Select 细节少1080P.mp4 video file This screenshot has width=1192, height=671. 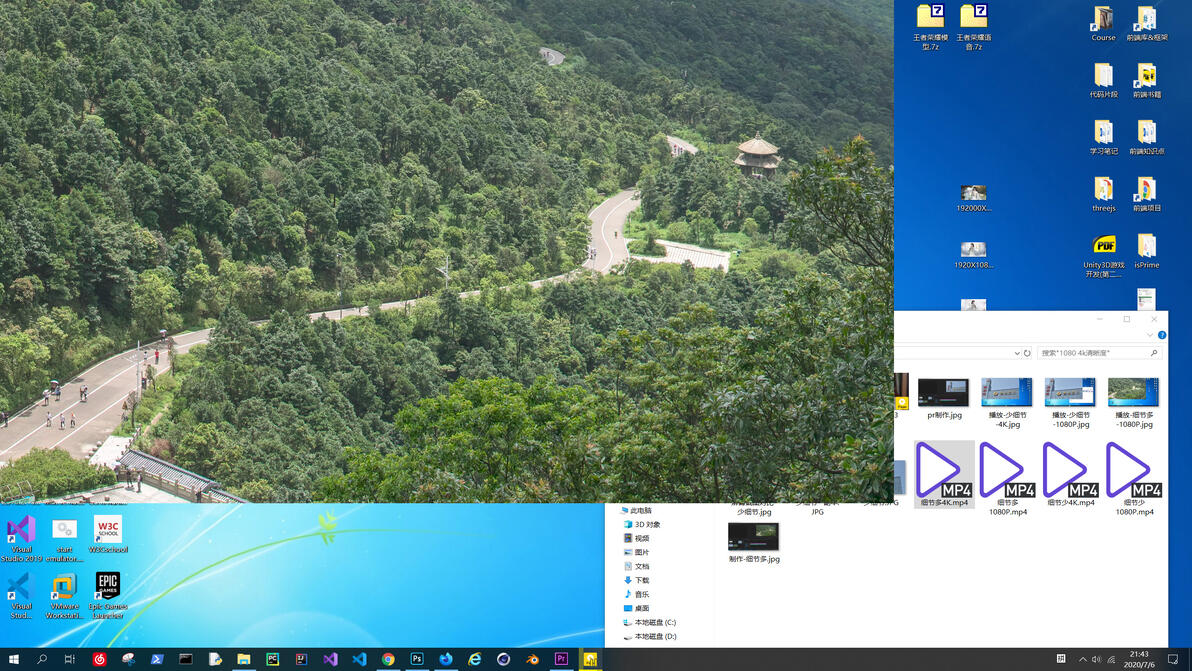pyautogui.click(x=1133, y=479)
